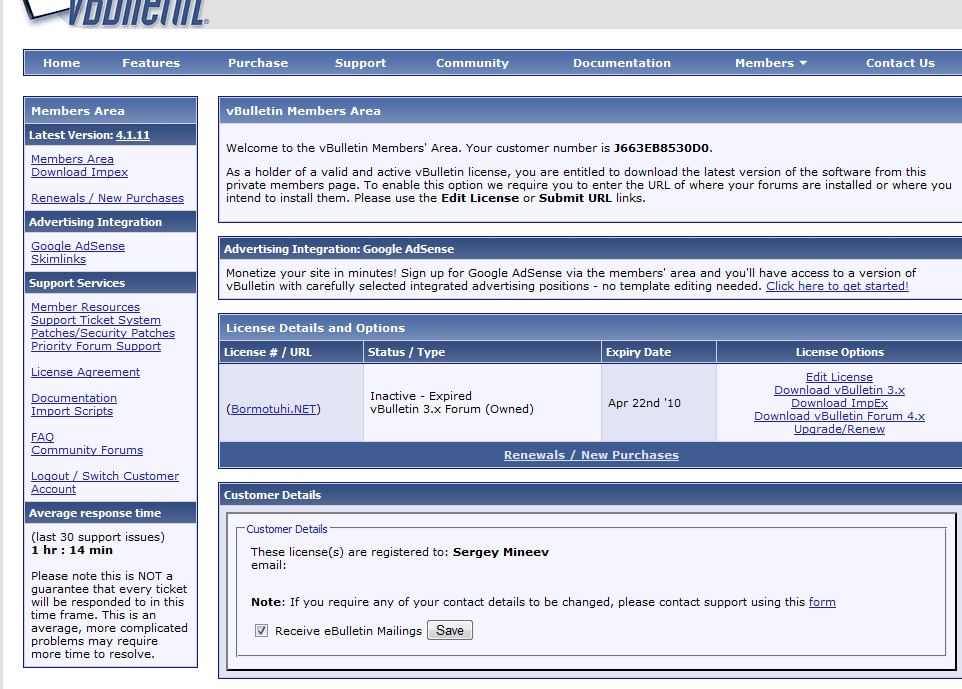Open the Support menu item
This screenshot has height=689, width=962.
tap(360, 63)
